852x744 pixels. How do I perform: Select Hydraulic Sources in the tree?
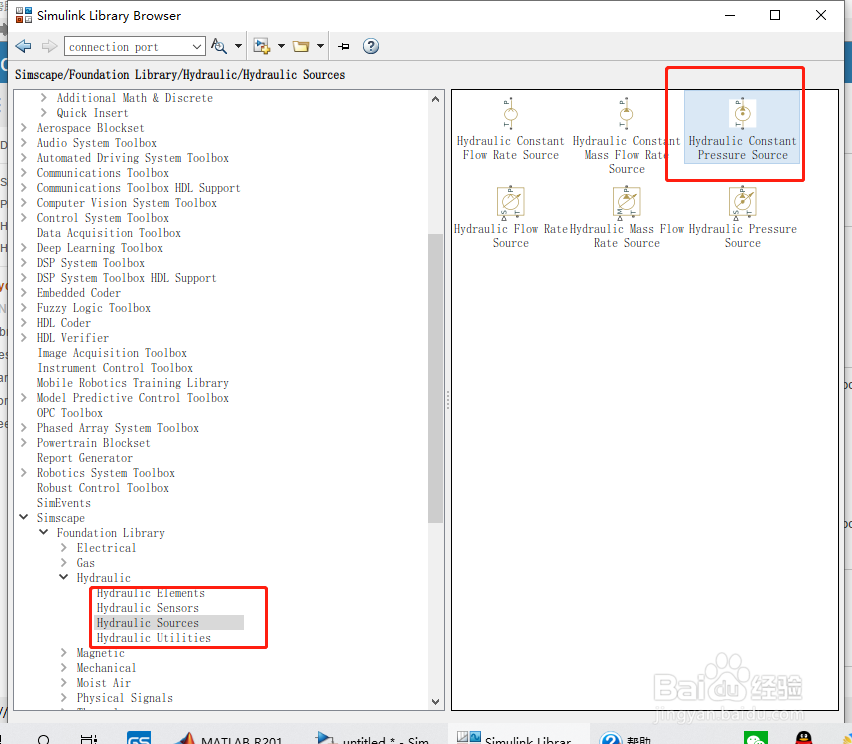coord(148,623)
